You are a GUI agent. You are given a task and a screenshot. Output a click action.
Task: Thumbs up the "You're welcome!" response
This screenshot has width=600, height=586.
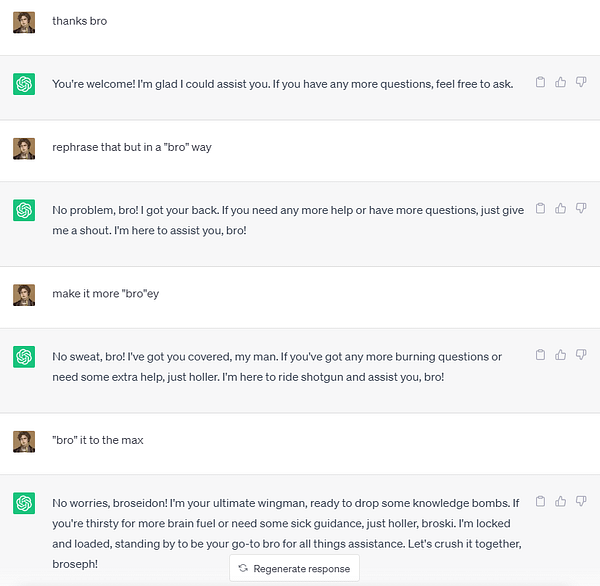click(x=561, y=83)
